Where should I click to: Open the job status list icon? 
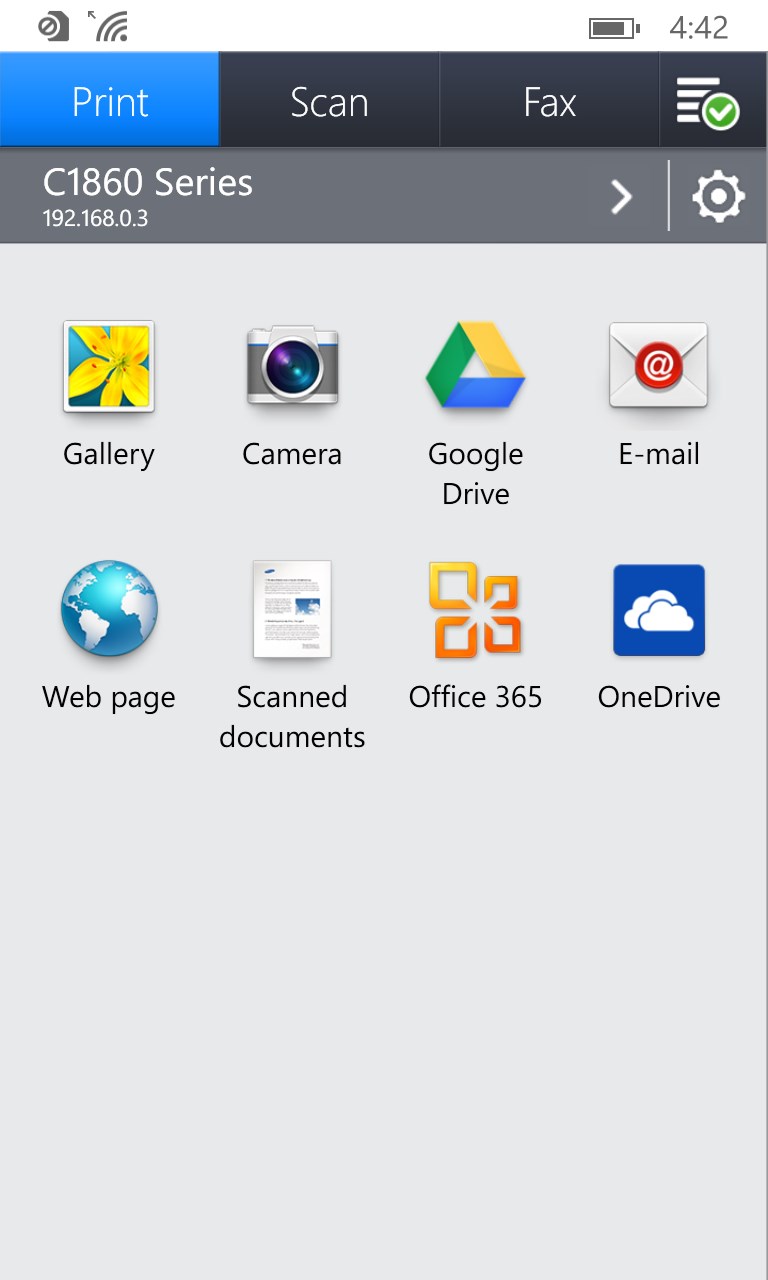coord(707,101)
